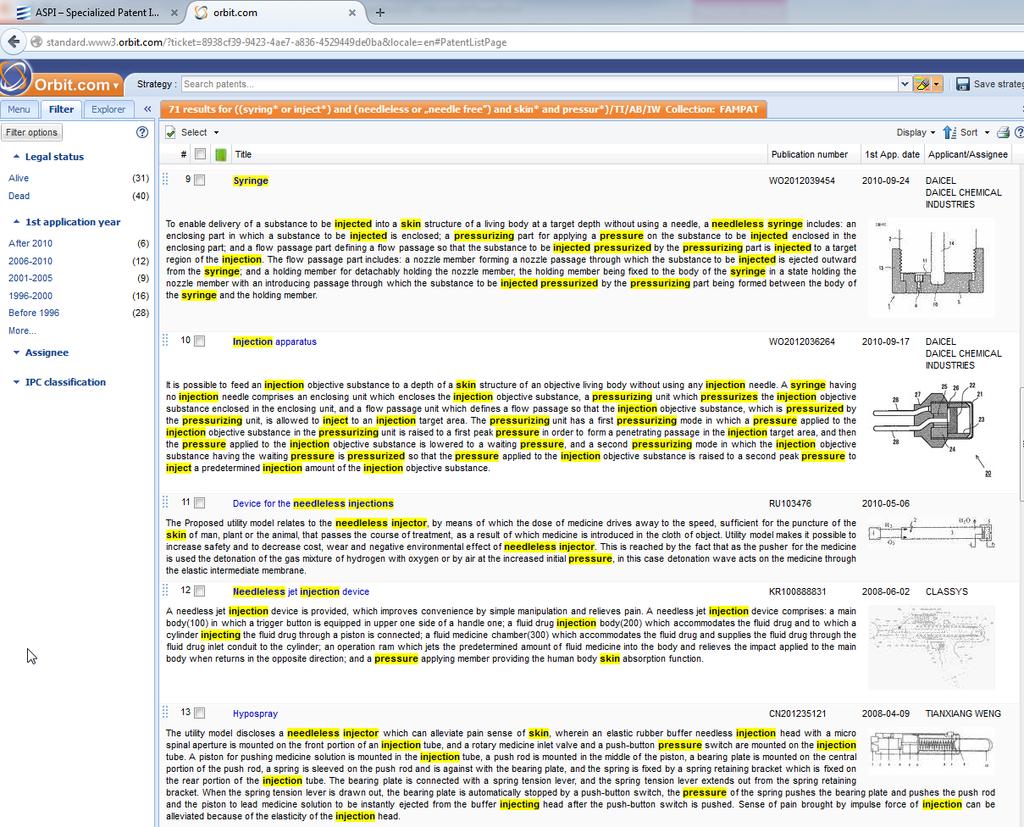Viewport: 1024px width, 827px height.
Task: Grab drag handle of result 13
Action: (165, 711)
